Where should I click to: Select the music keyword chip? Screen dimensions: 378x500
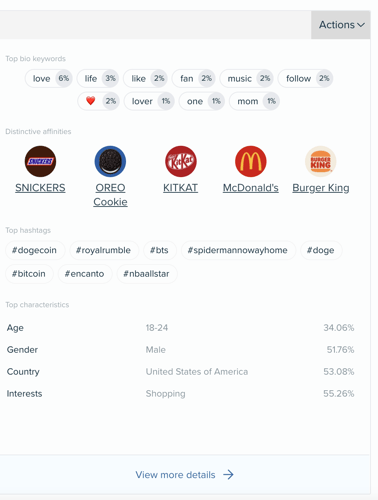tap(246, 79)
